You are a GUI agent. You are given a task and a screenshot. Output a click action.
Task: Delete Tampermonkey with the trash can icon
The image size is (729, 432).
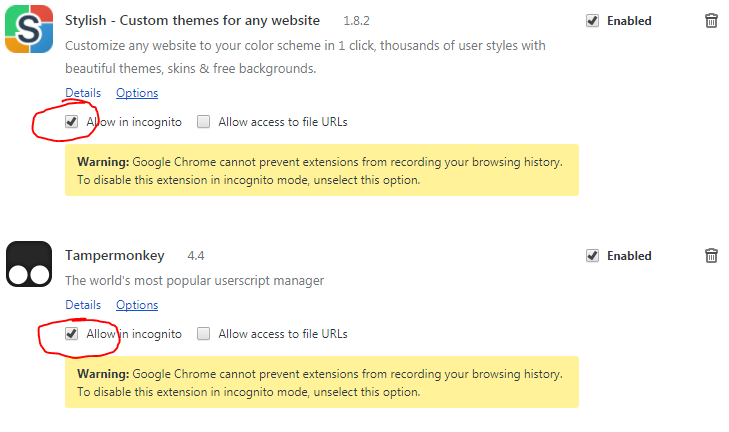711,255
